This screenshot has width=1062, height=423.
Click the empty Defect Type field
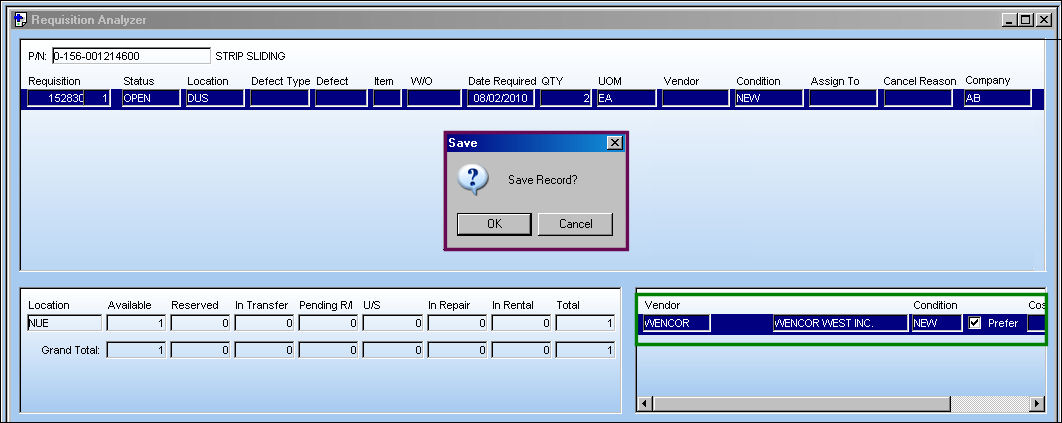pos(280,98)
